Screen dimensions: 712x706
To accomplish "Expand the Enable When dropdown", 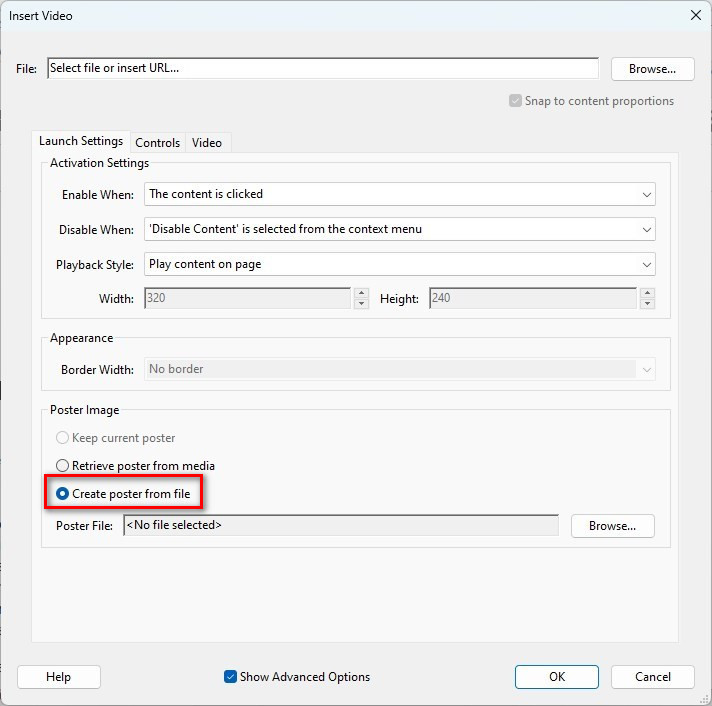I will click(400, 194).
